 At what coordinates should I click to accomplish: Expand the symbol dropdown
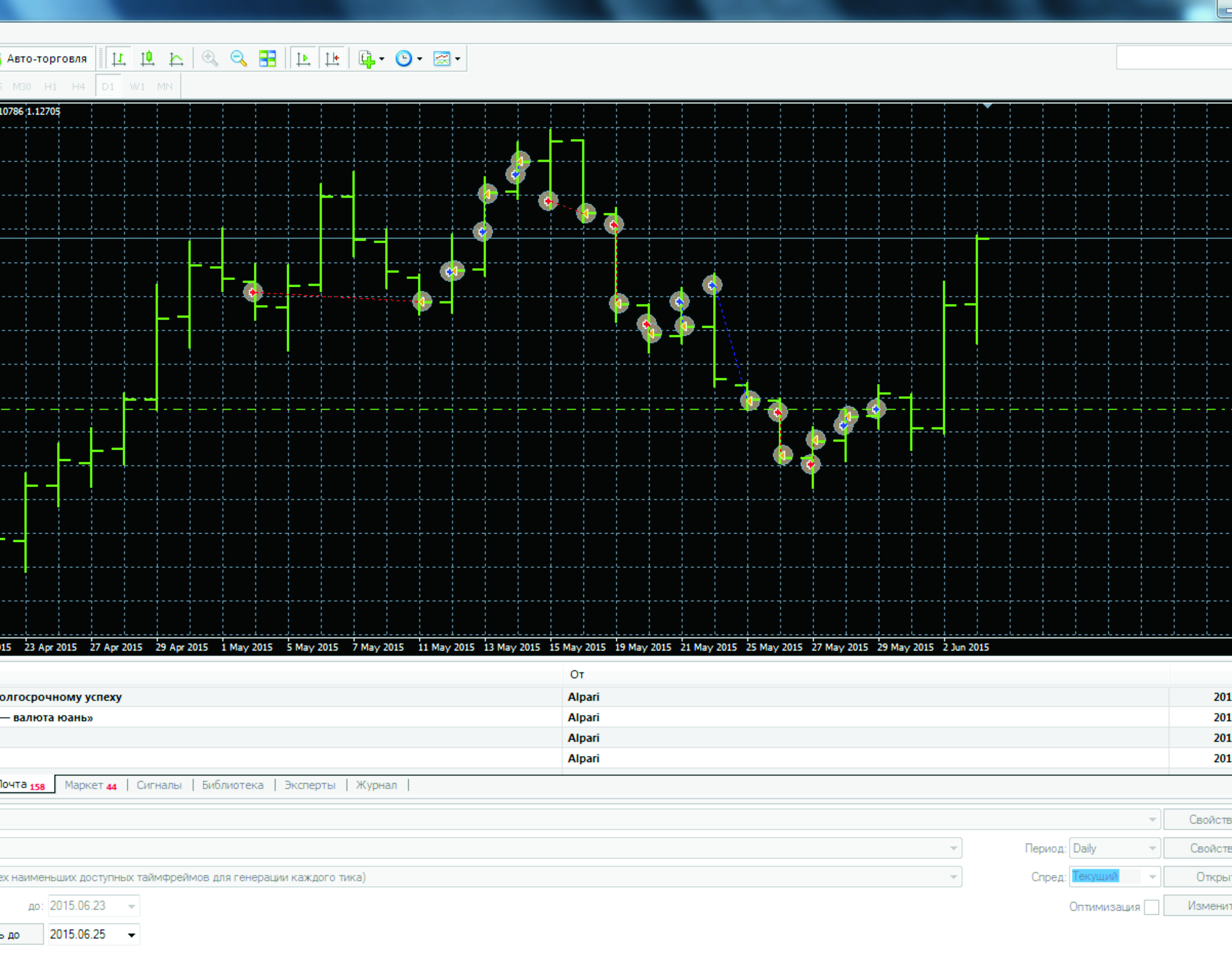coord(953,848)
